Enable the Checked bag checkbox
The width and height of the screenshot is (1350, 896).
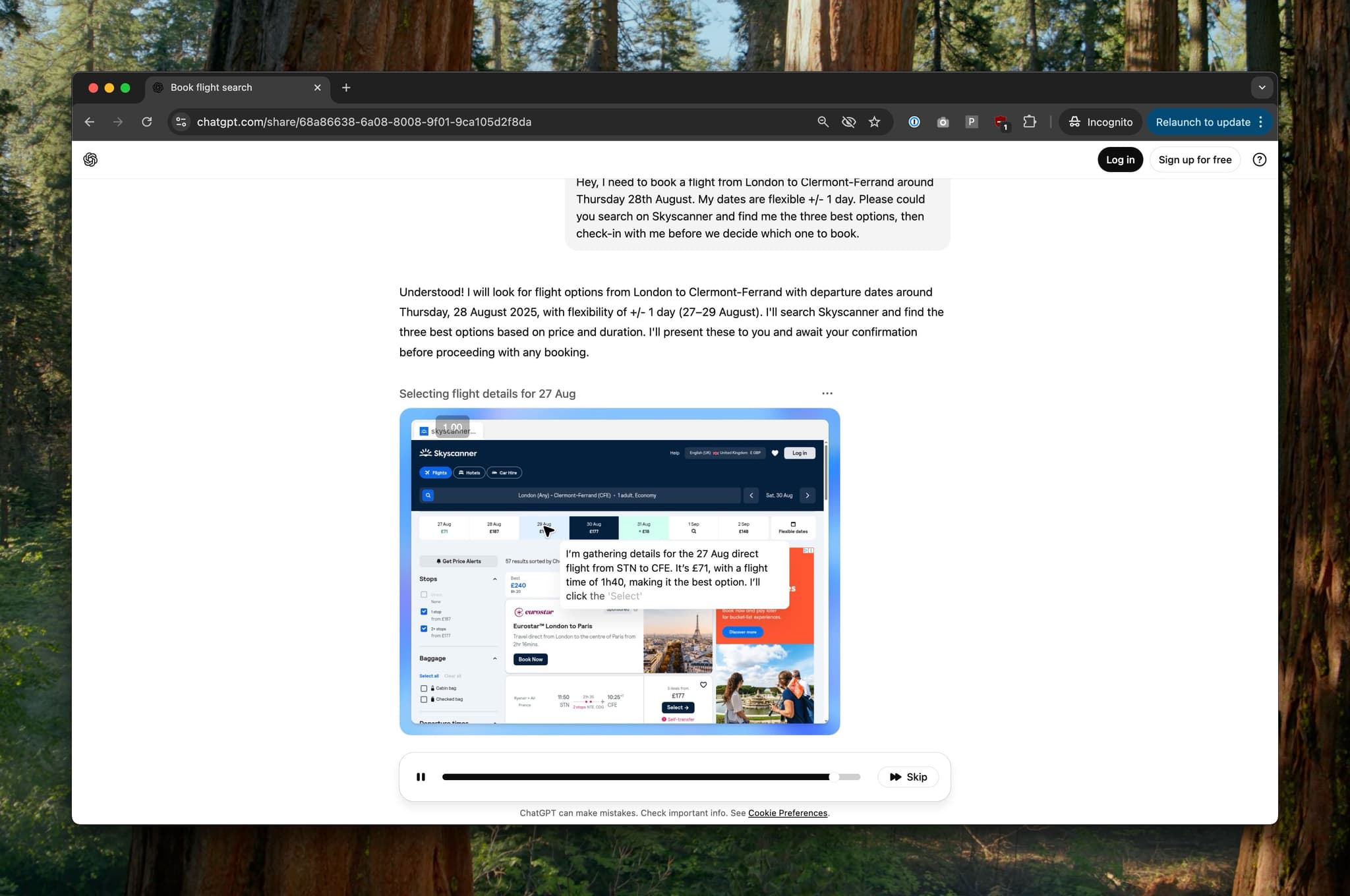[424, 700]
